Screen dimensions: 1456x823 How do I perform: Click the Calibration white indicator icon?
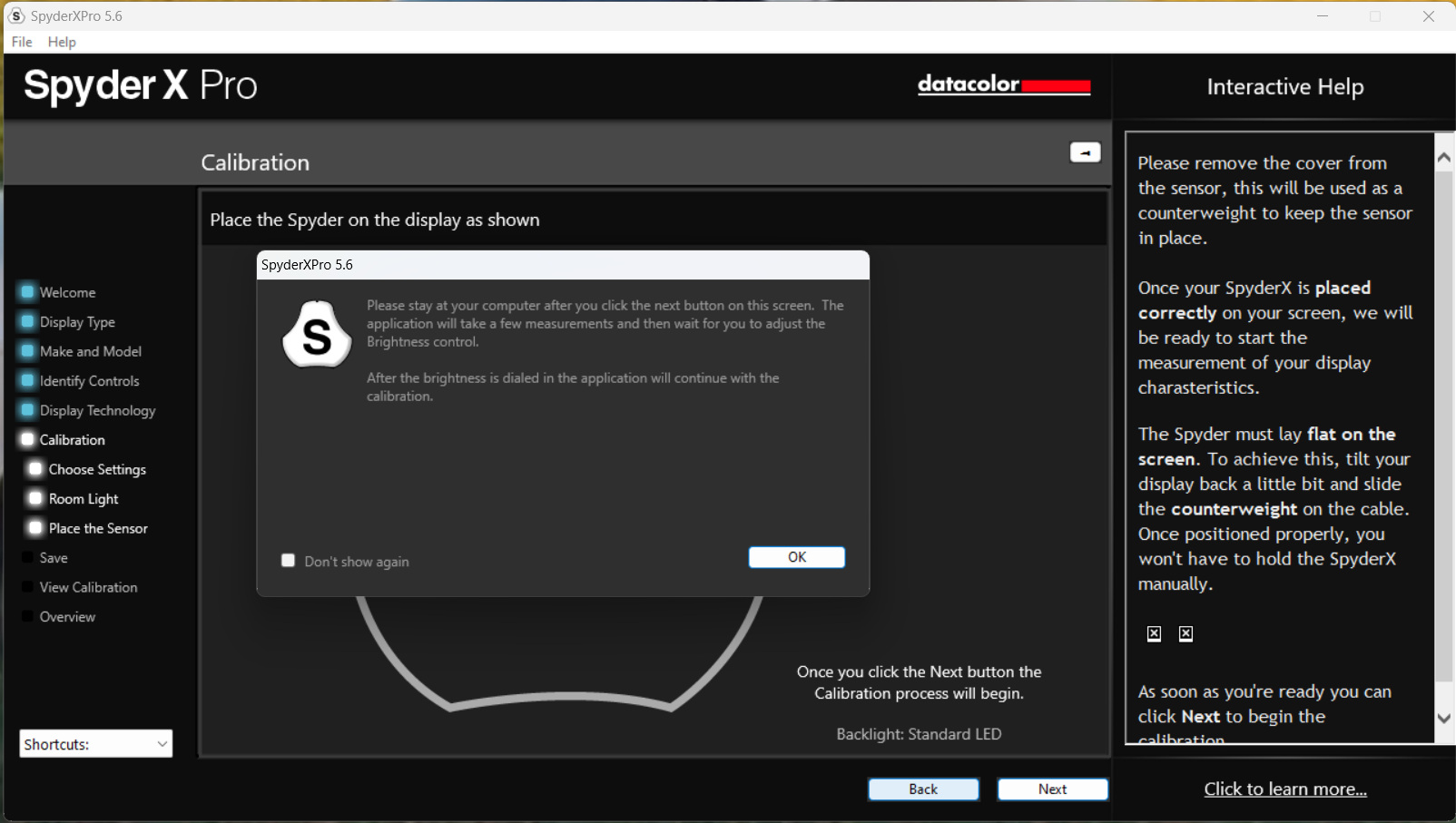coord(27,439)
